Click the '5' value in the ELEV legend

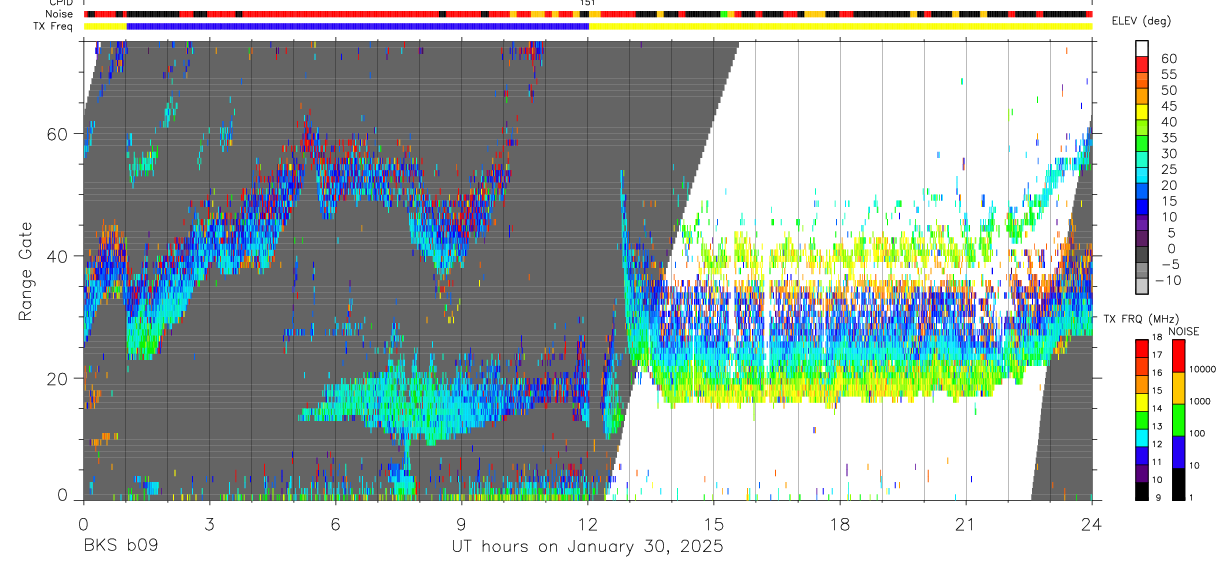click(x=1171, y=232)
